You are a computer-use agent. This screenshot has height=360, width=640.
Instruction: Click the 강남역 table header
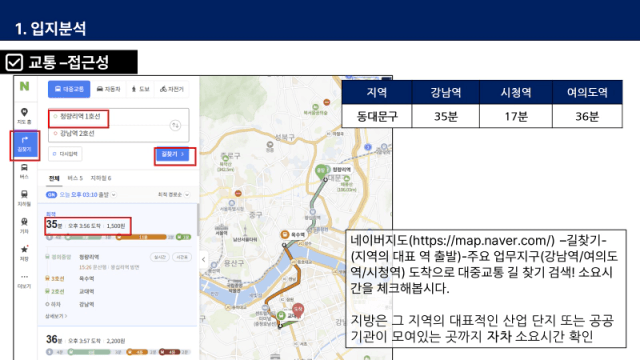tap(446, 92)
